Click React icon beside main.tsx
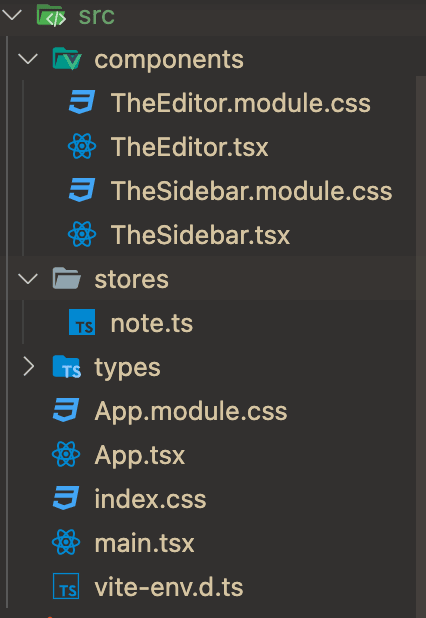The width and height of the screenshot is (426, 618). (x=66, y=542)
